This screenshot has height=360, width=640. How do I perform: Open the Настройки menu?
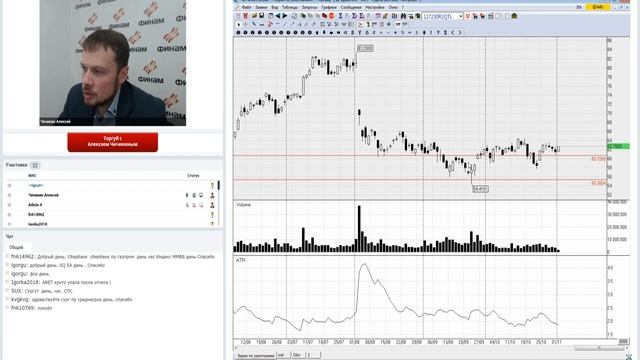click(375, 7)
